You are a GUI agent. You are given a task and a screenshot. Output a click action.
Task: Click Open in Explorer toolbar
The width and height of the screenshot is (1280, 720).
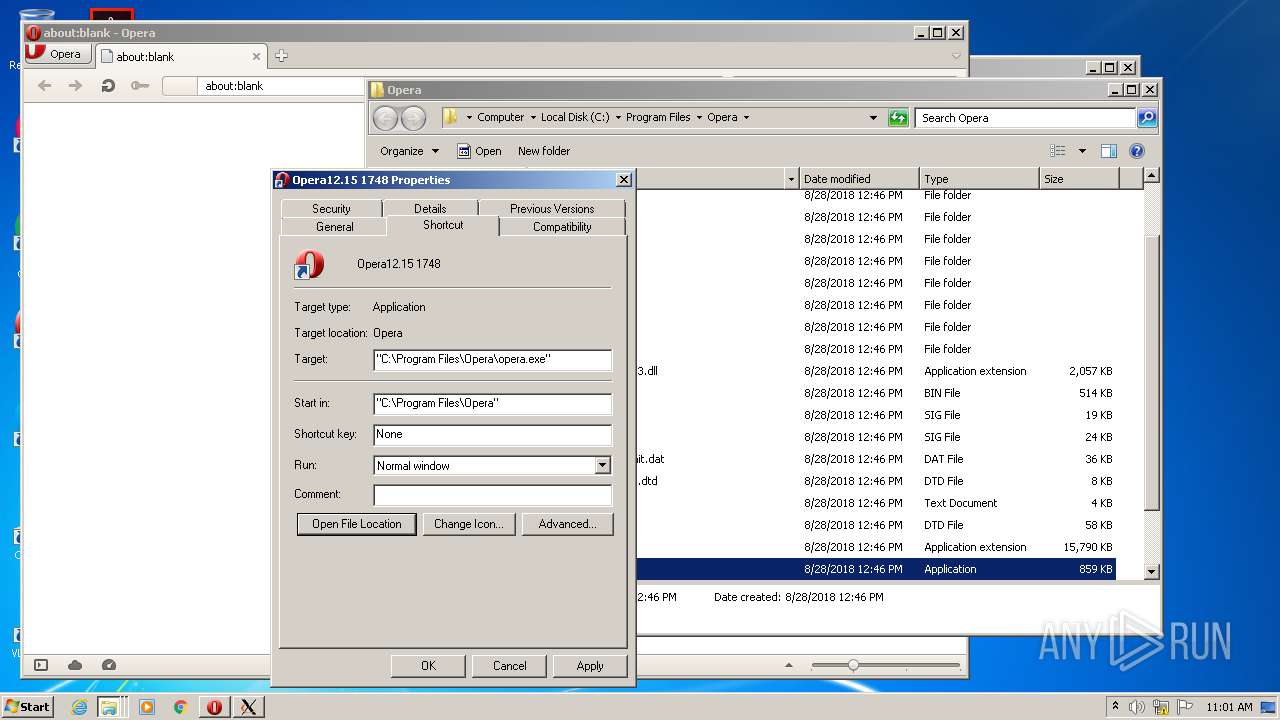pos(479,151)
